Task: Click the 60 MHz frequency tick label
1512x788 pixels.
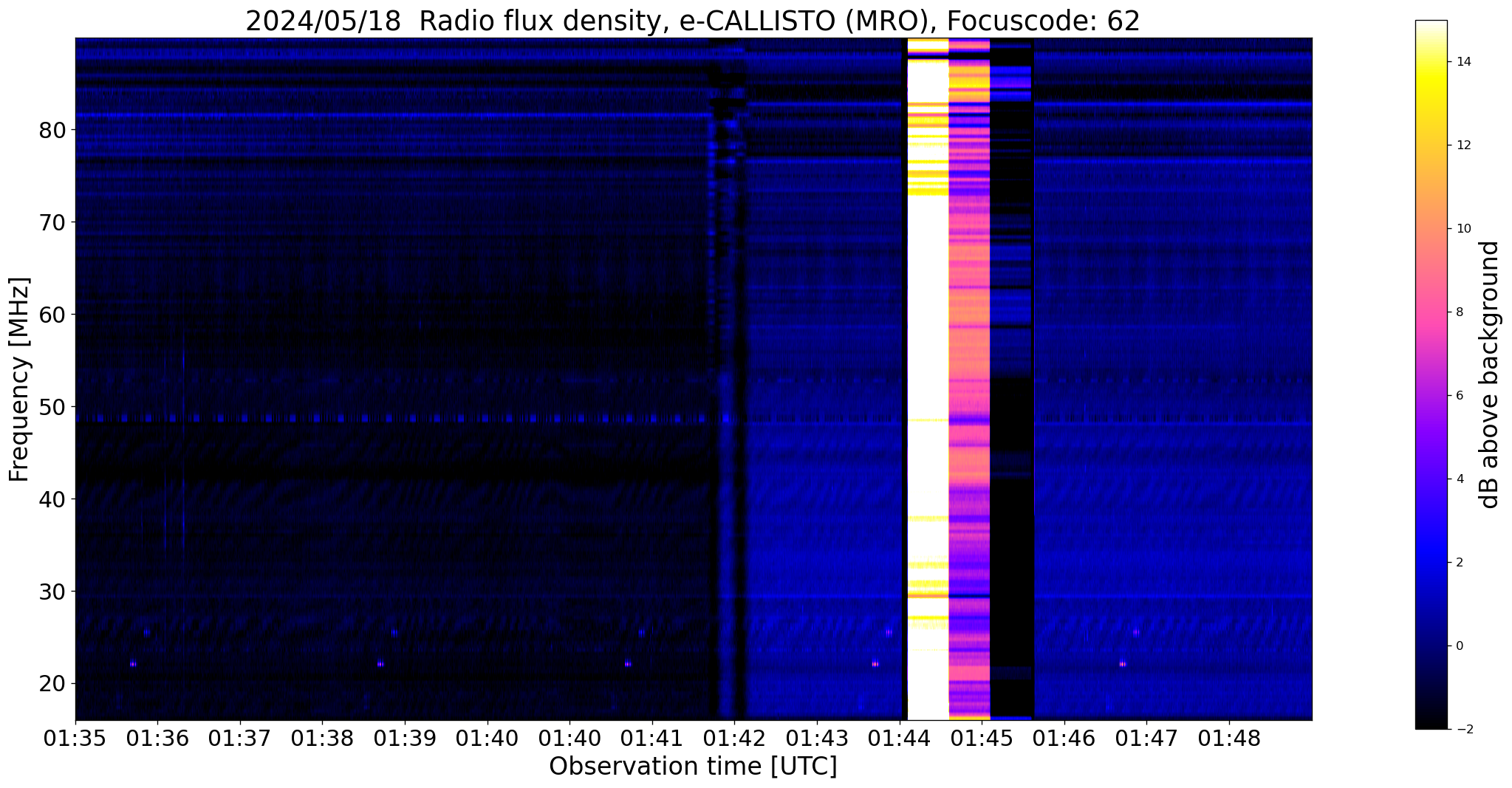Action: [52, 315]
